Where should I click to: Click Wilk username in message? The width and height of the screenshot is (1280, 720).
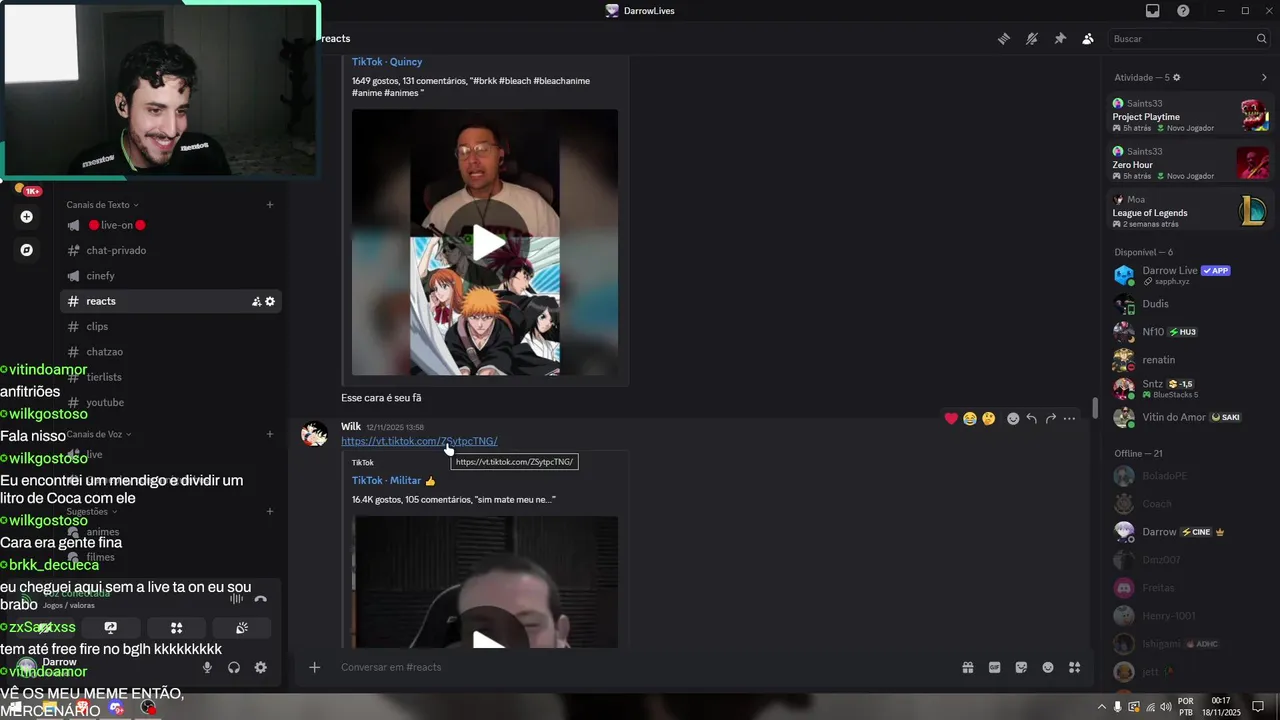pyautogui.click(x=351, y=427)
